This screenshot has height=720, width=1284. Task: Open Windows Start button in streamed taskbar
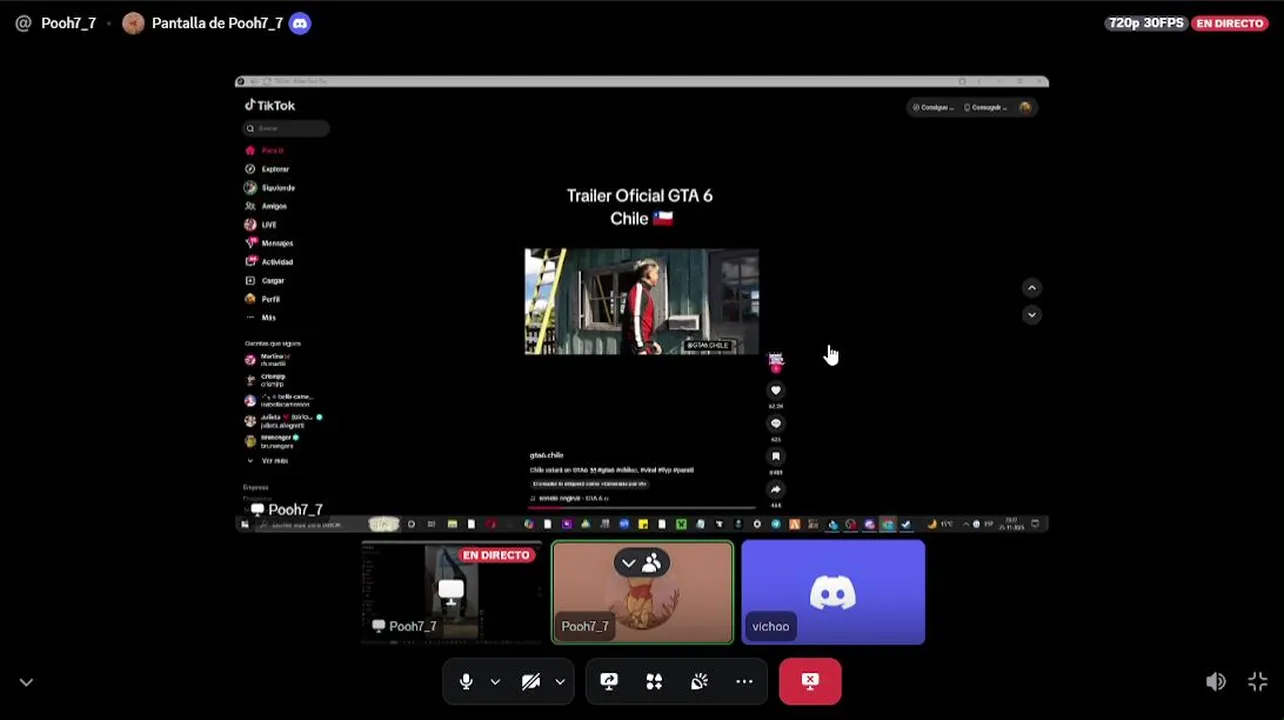click(245, 524)
